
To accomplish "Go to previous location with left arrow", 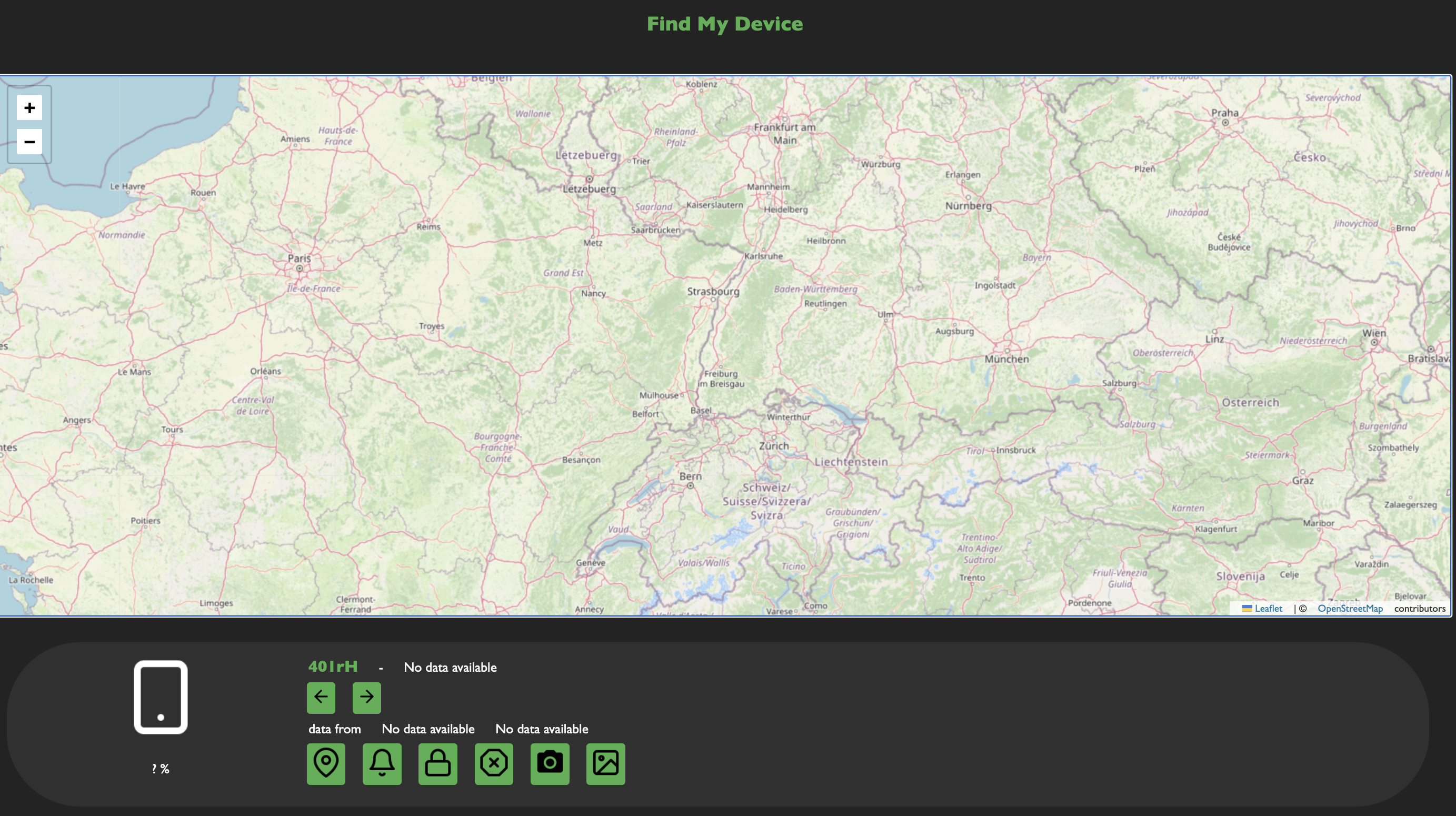I will pos(321,698).
